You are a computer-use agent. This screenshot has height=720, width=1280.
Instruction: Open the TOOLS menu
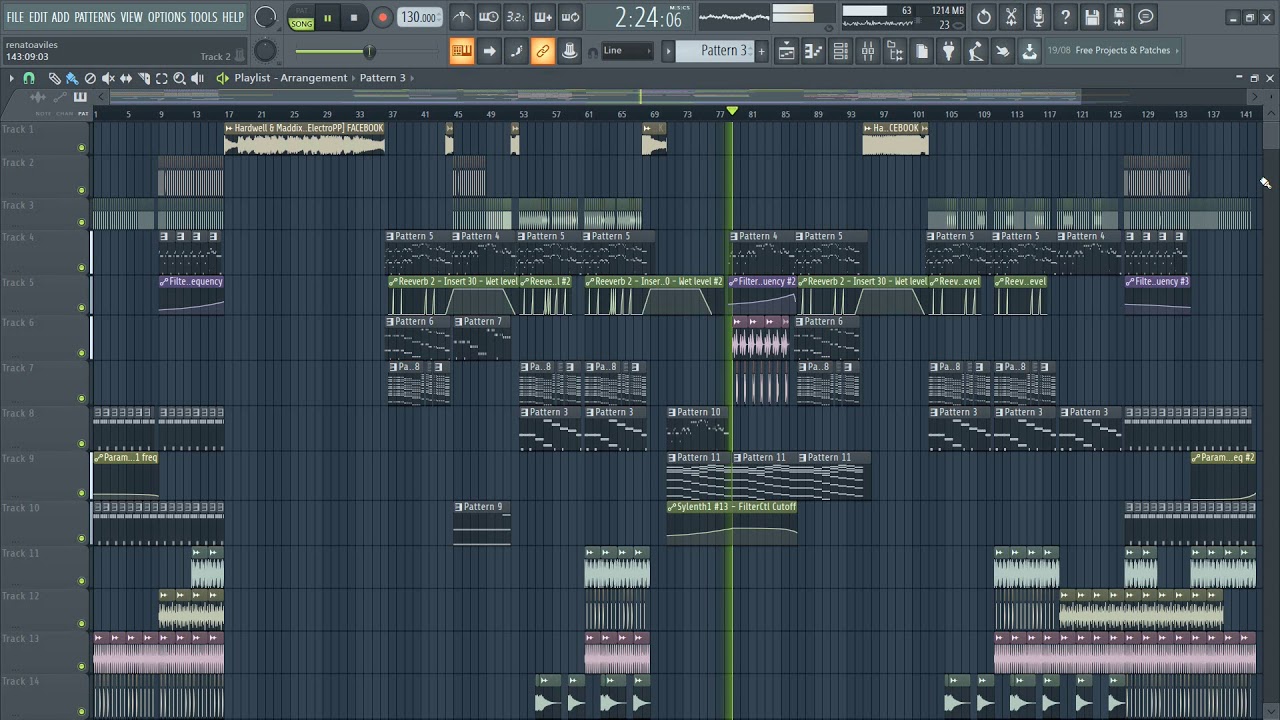[x=203, y=17]
